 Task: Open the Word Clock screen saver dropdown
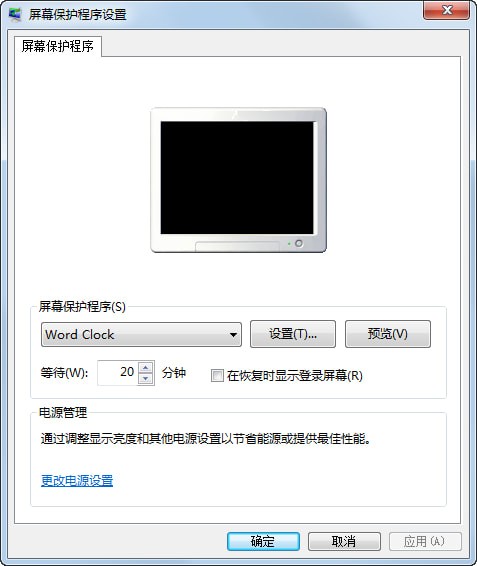[x=141, y=335]
